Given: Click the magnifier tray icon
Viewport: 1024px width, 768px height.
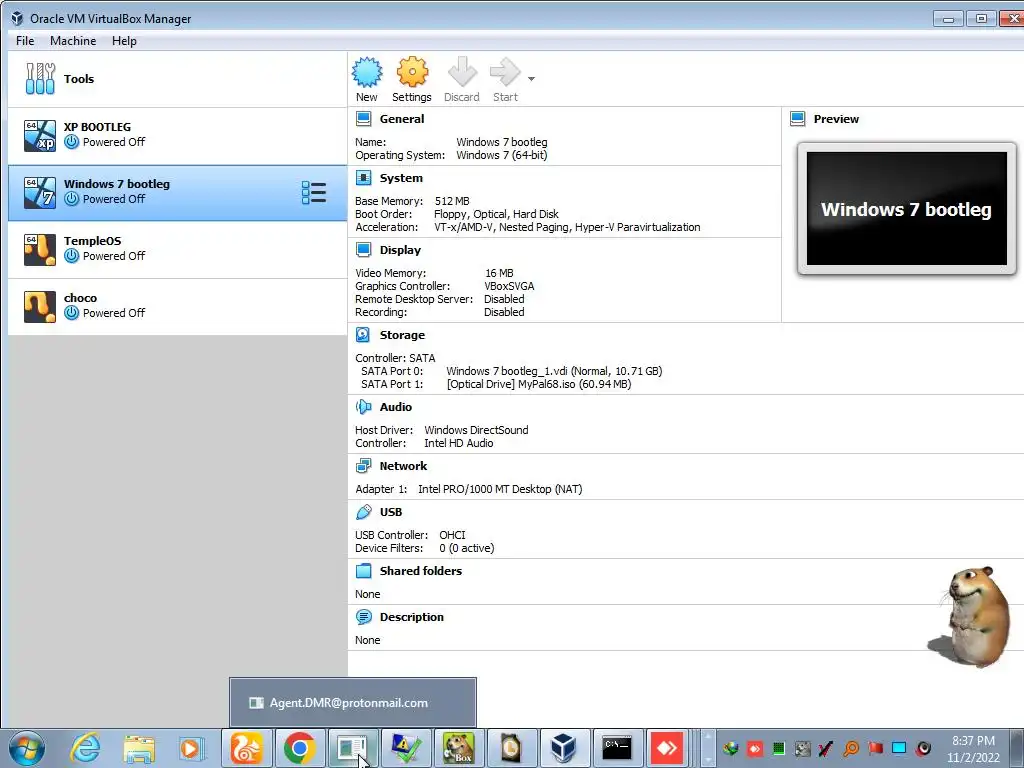Looking at the screenshot, I should 851,748.
